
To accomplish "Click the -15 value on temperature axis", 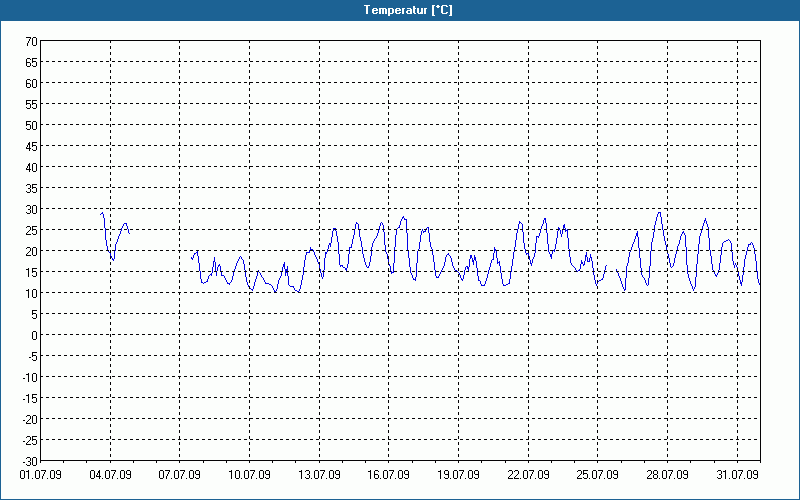I will point(30,398).
